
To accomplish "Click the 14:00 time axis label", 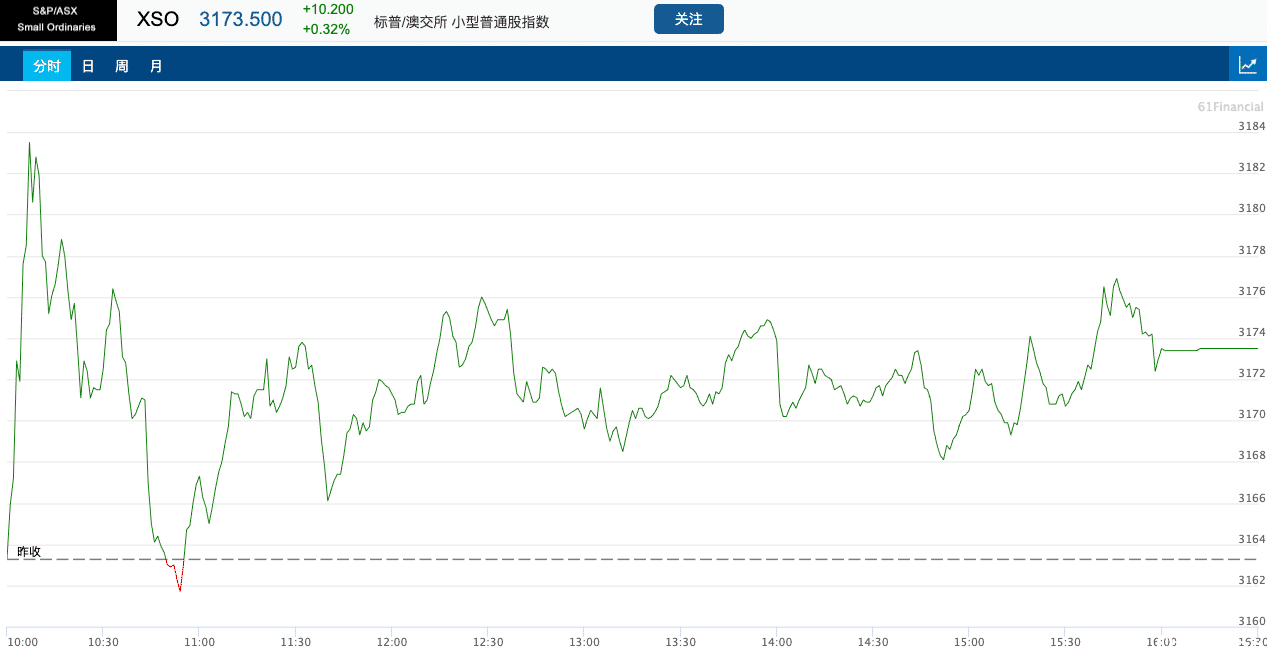I will [x=777, y=642].
